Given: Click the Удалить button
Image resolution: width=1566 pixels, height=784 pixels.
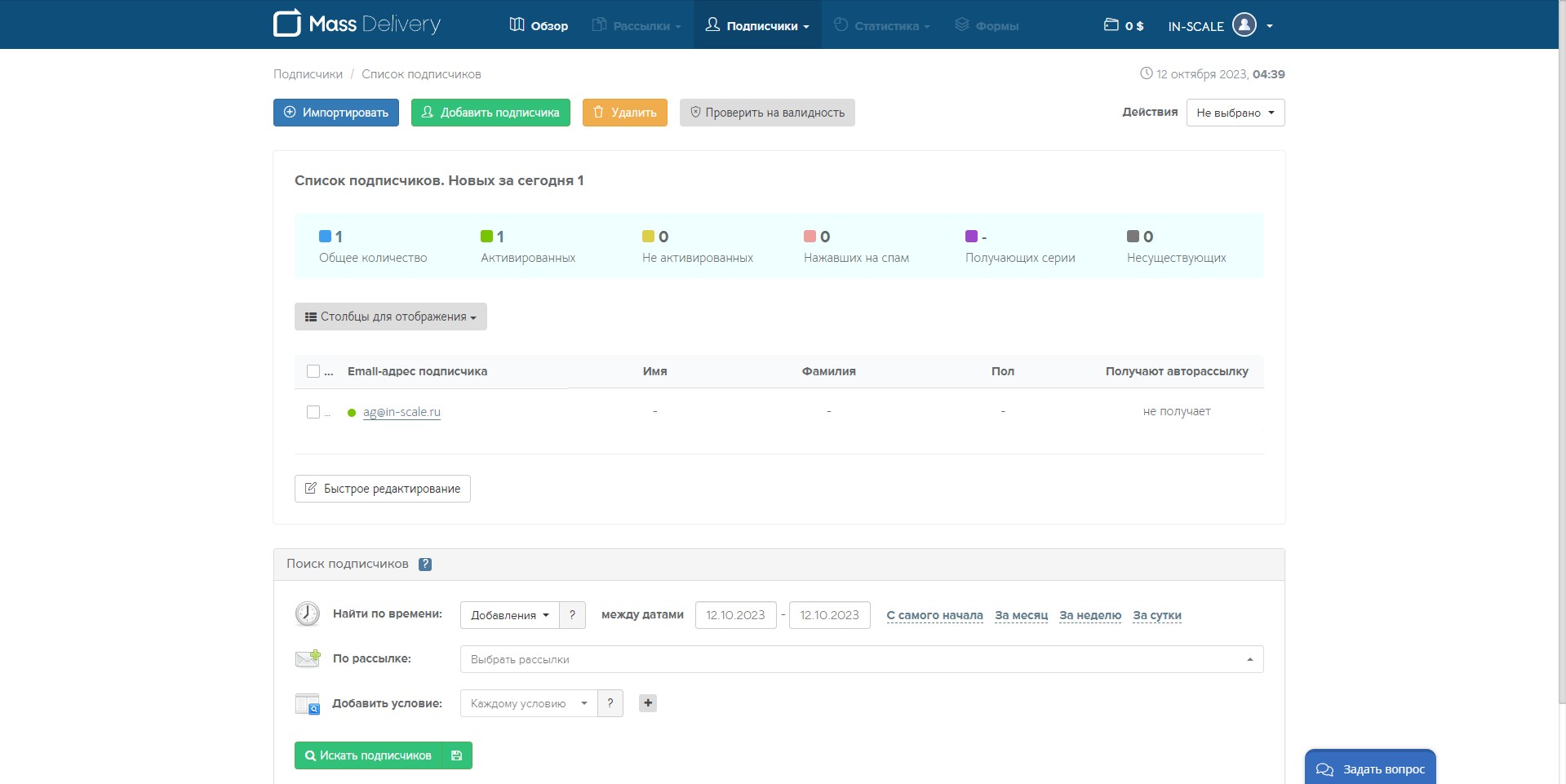Looking at the screenshot, I should click(625, 113).
